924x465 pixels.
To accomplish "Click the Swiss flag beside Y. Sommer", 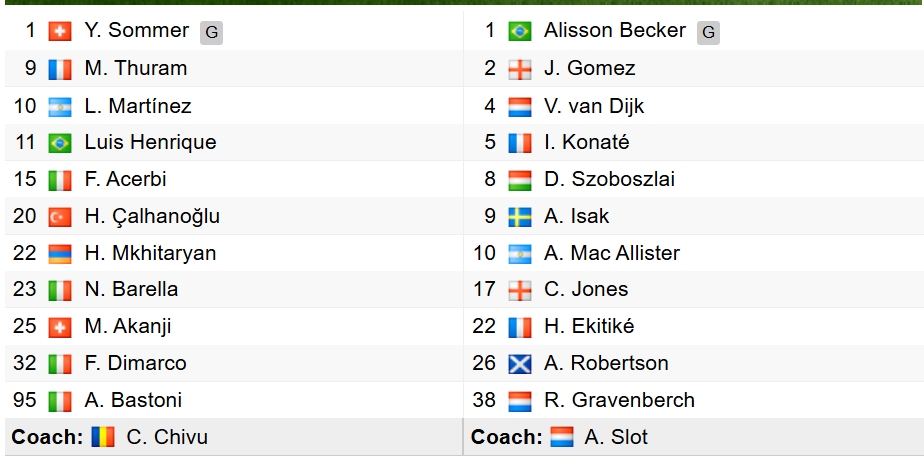I will (60, 32).
